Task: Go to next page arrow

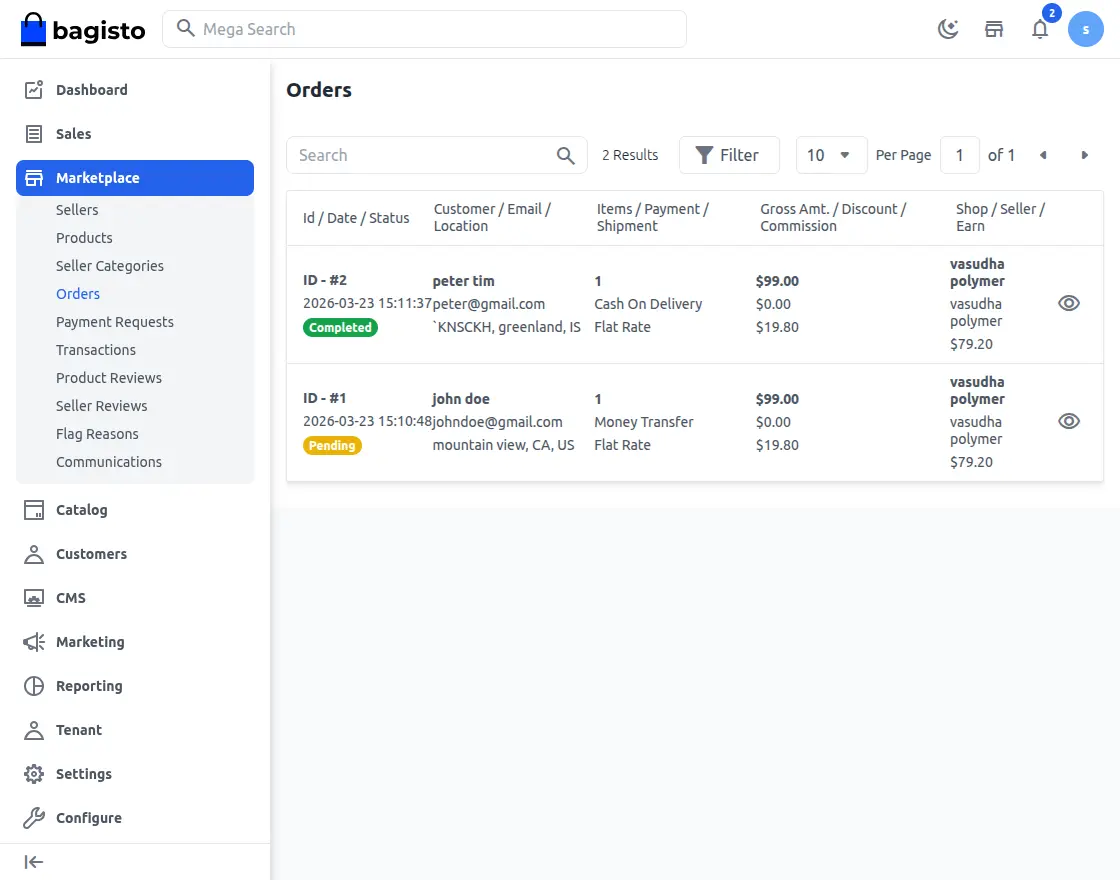Action: click(1084, 155)
